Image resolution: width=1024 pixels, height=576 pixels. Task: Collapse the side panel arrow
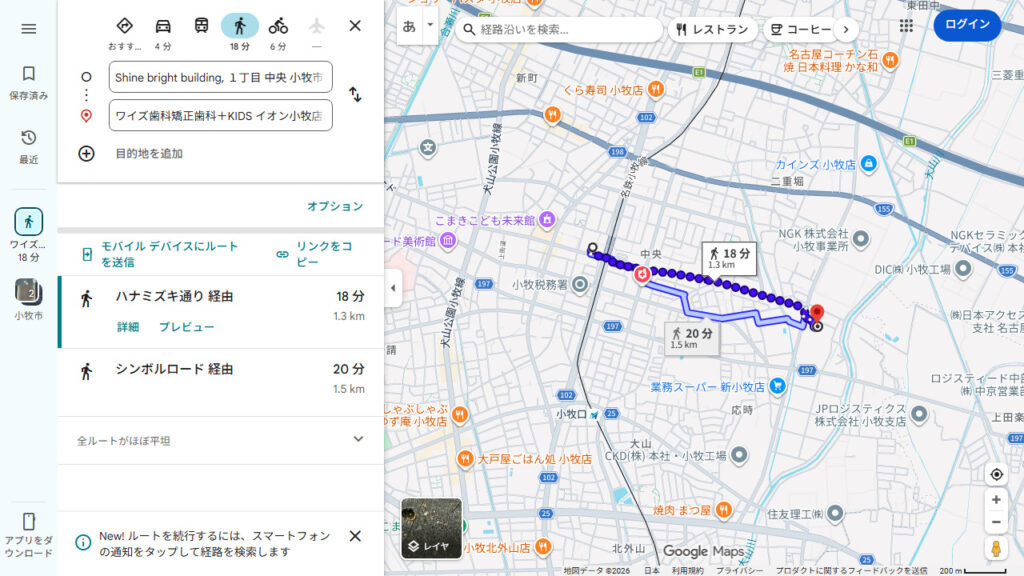(x=393, y=288)
